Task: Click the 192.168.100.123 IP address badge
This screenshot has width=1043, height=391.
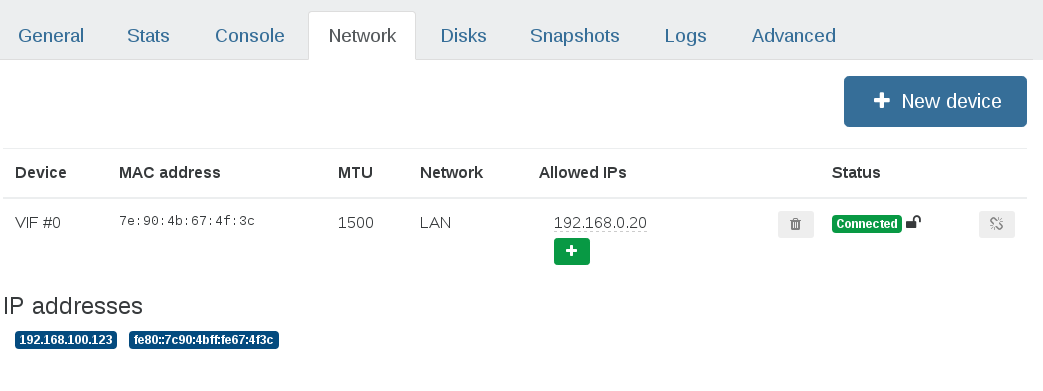Action: coord(66,340)
